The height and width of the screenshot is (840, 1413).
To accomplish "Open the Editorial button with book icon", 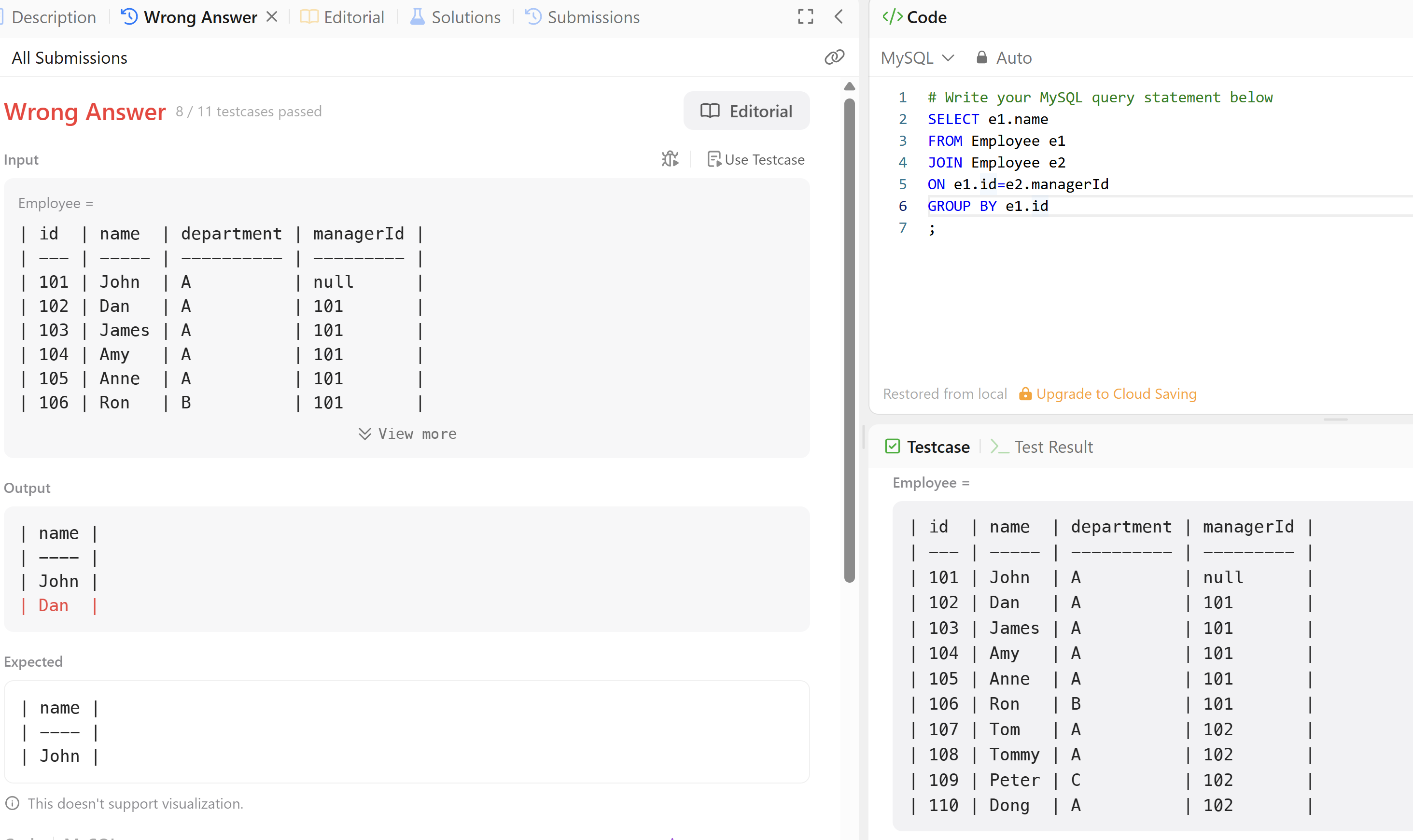I will (746, 111).
